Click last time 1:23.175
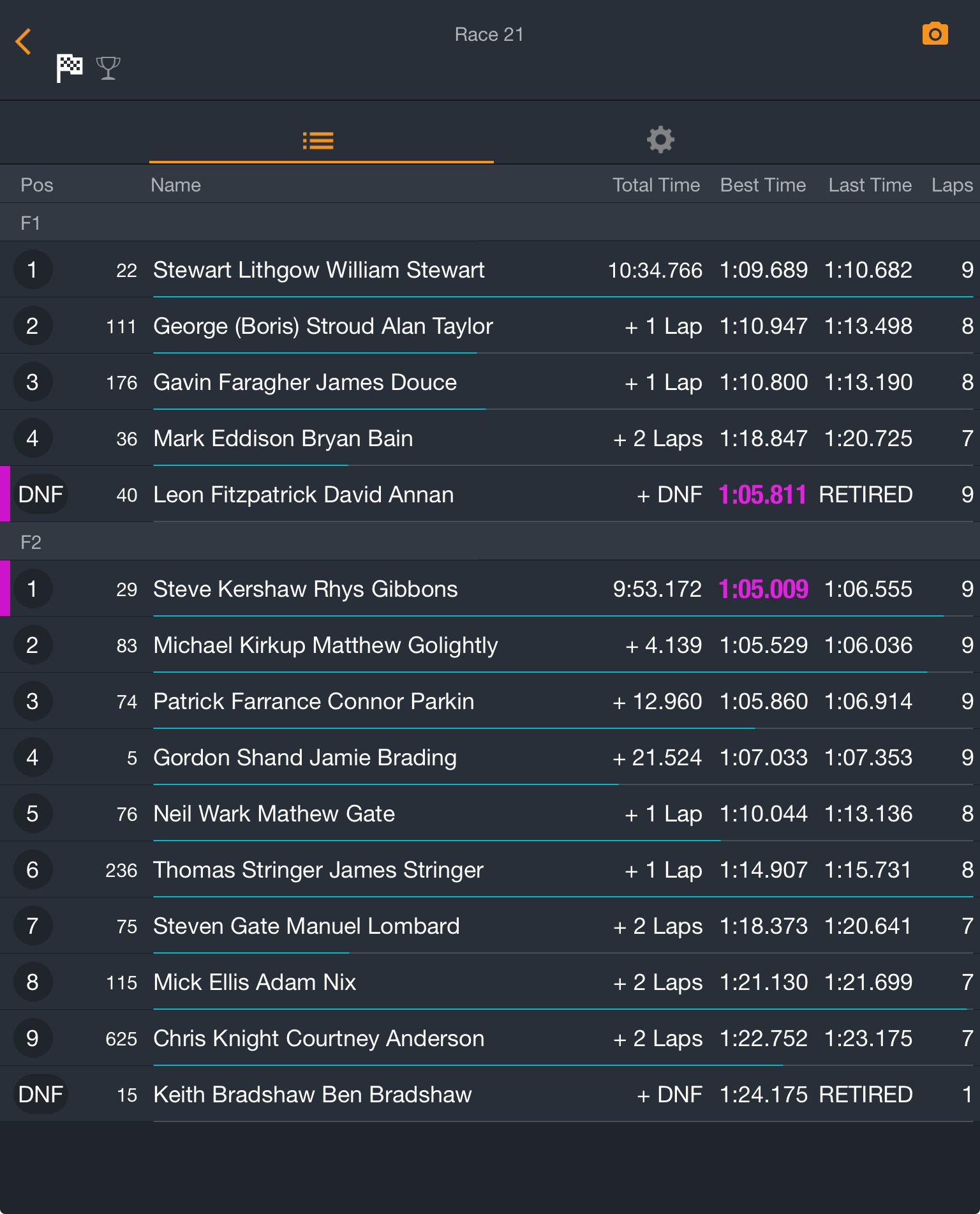 pyautogui.click(x=868, y=1038)
